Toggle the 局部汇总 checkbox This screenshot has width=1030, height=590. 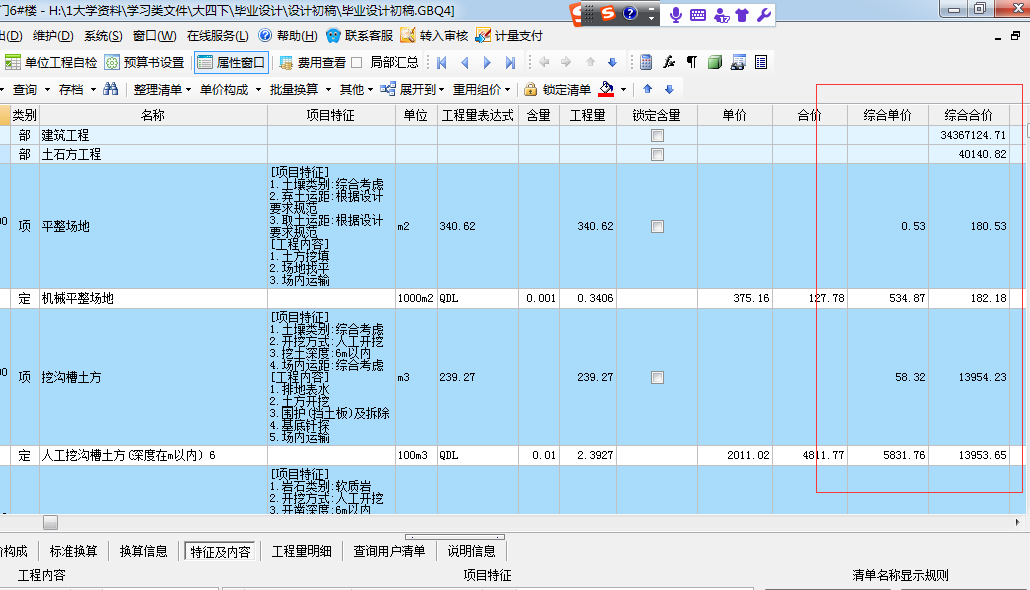[x=357, y=62]
